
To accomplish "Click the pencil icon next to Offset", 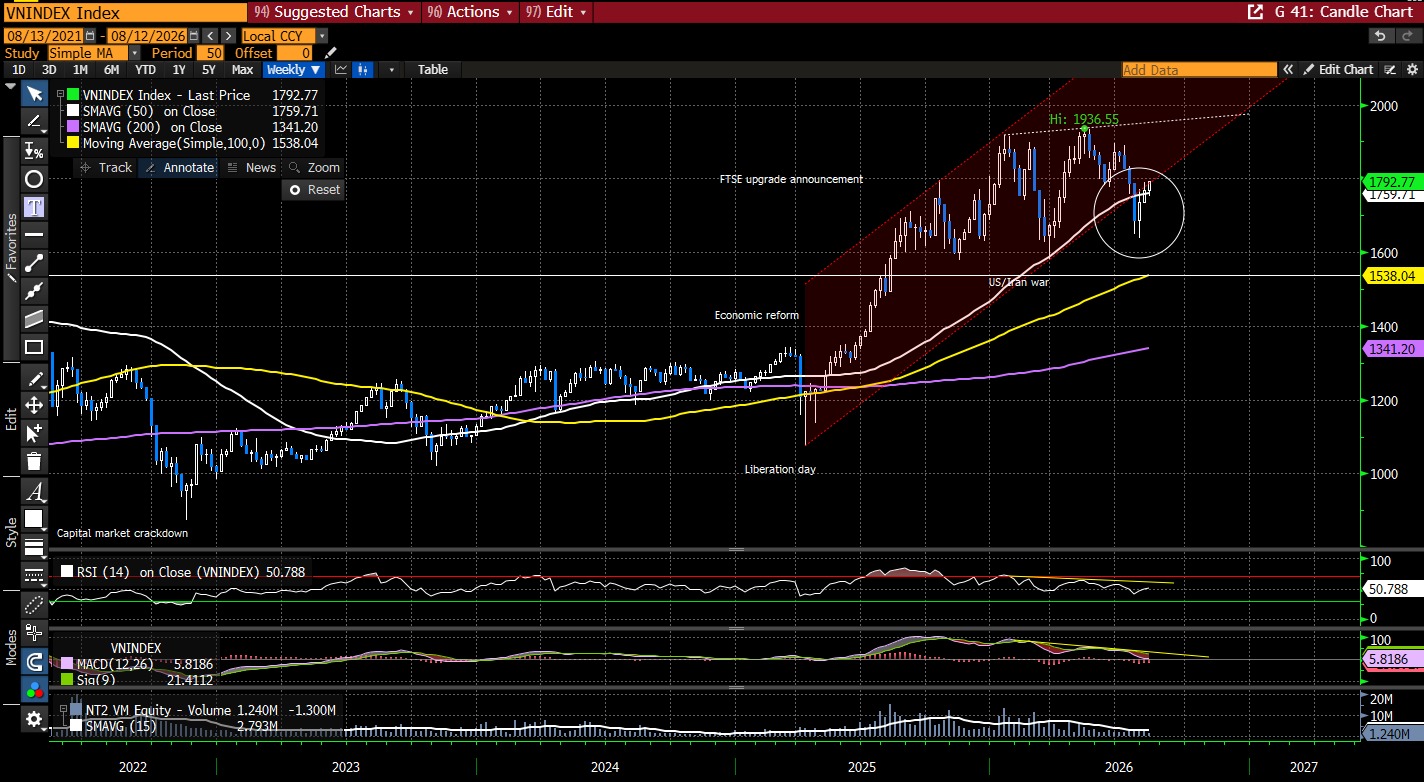I will (331, 53).
